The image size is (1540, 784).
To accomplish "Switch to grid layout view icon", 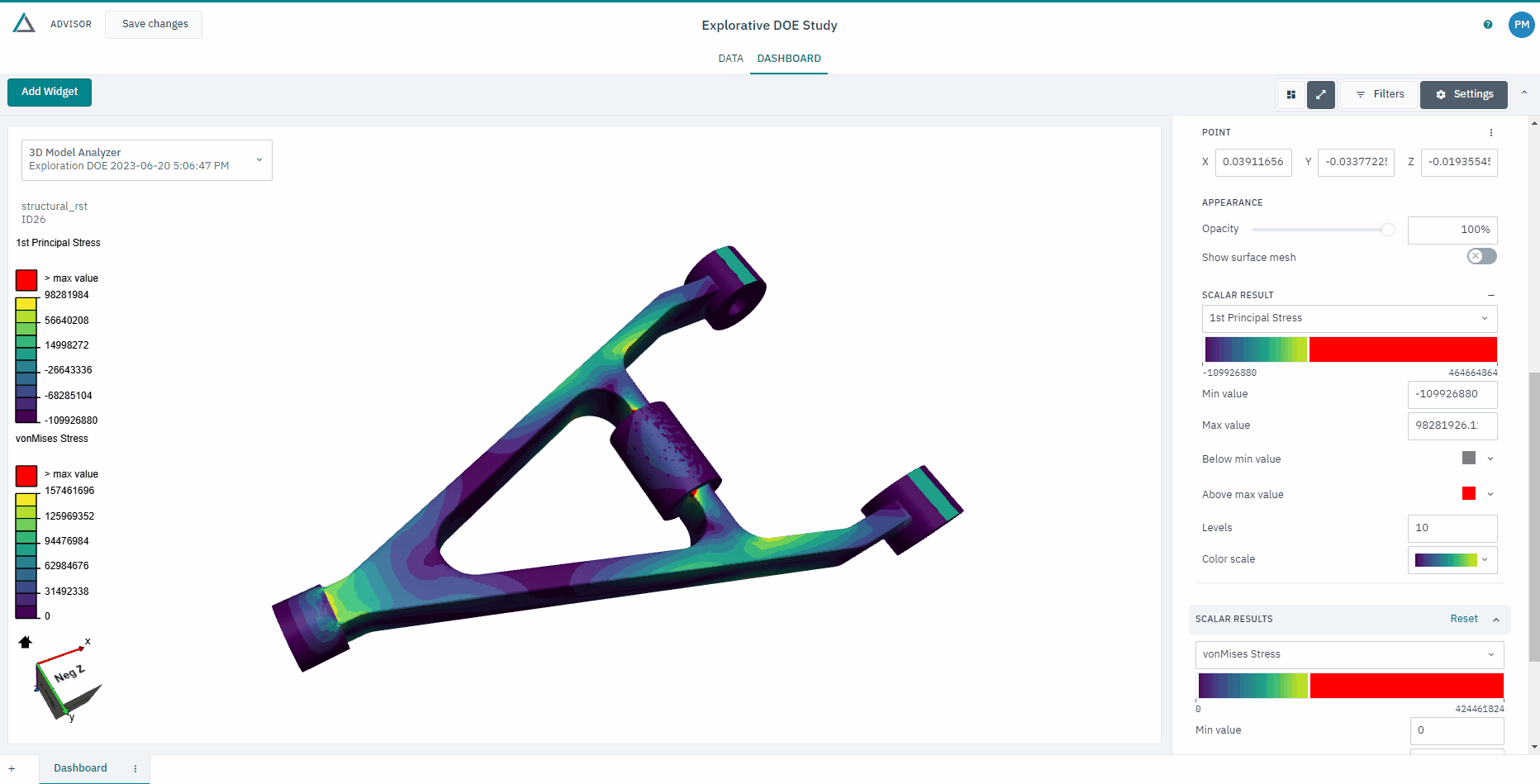I will pyautogui.click(x=1290, y=95).
